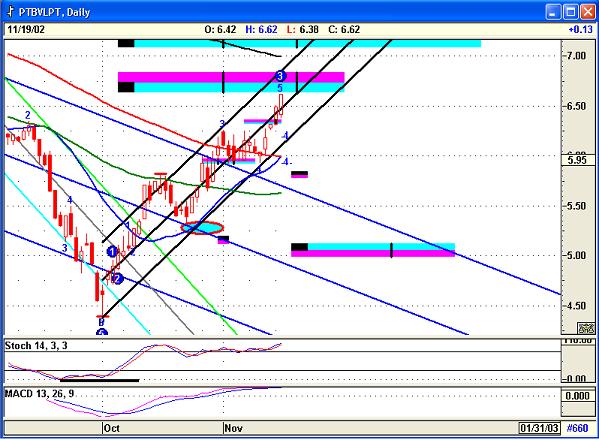Select the circled wave 1 marker
599x440 pixels.
click(112, 252)
